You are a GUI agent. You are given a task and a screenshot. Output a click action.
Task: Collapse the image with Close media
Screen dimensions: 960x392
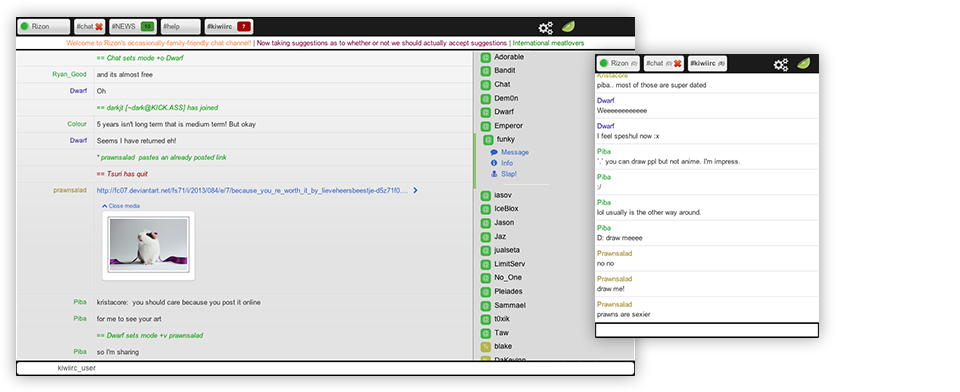(x=121, y=206)
